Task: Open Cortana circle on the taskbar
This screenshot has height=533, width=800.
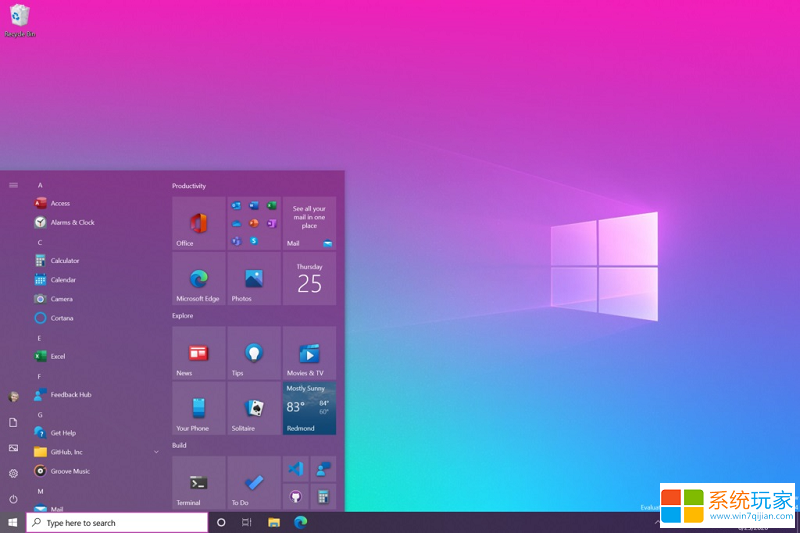Action: click(221, 522)
